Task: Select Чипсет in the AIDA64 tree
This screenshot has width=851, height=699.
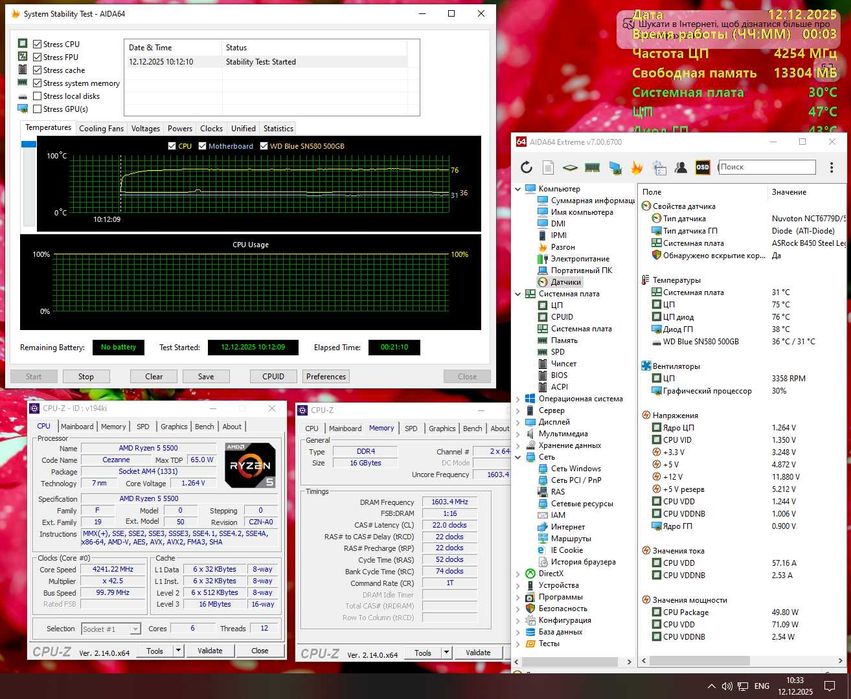Action: point(563,364)
